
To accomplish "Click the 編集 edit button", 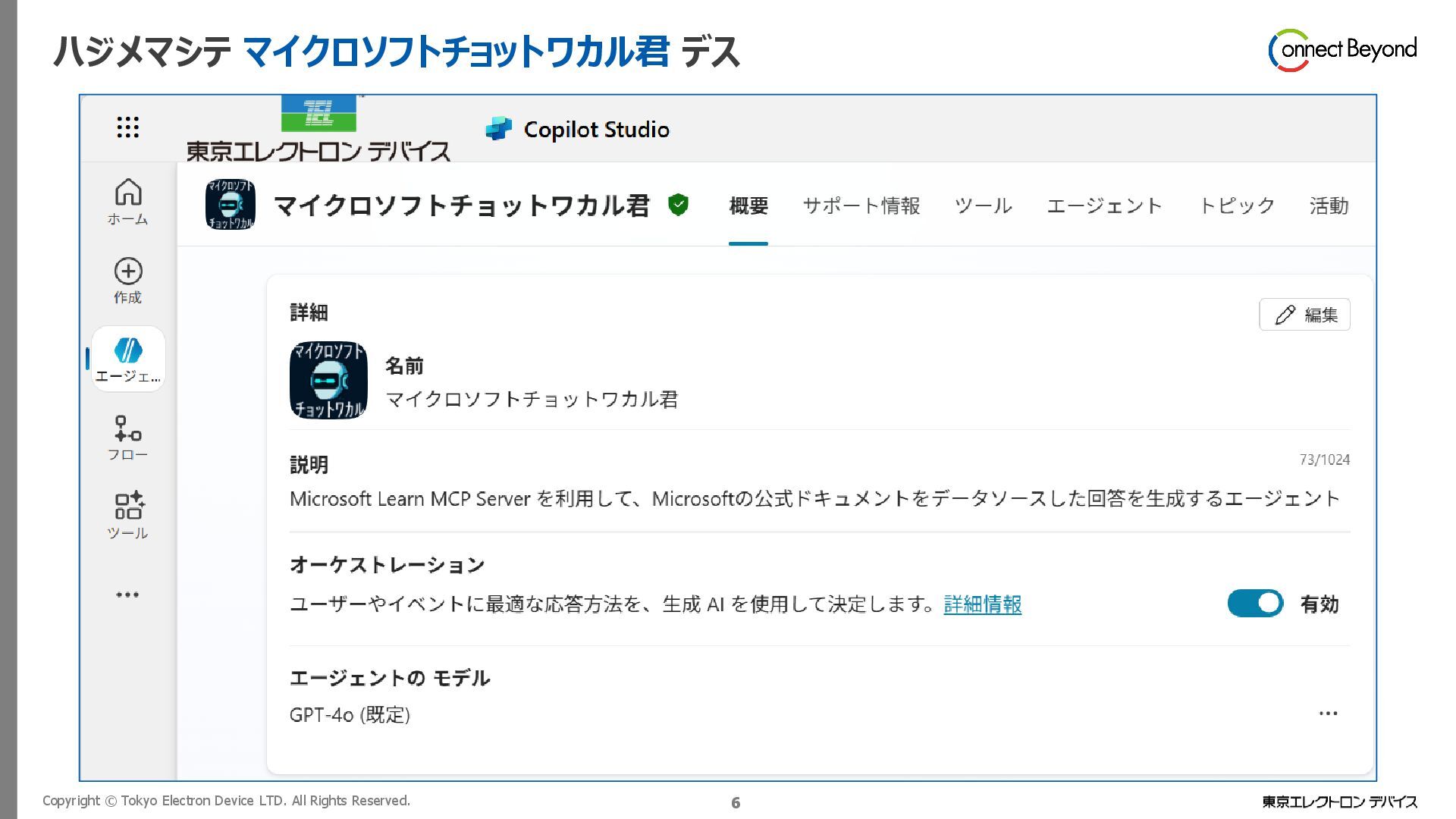I will click(x=1304, y=315).
